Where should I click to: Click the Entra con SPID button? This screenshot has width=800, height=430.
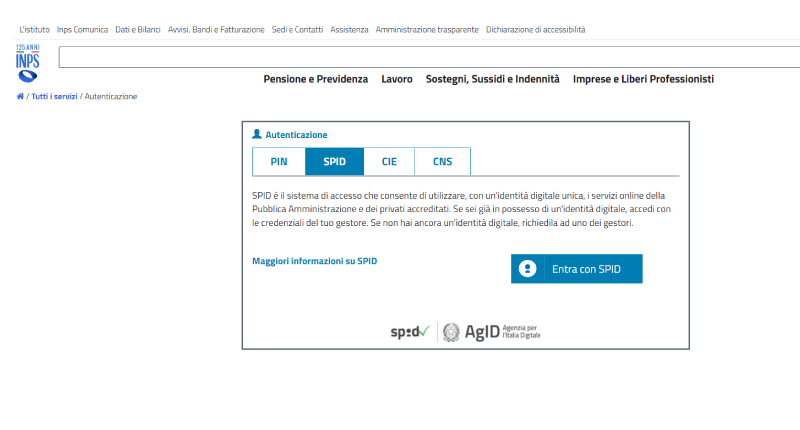click(577, 269)
